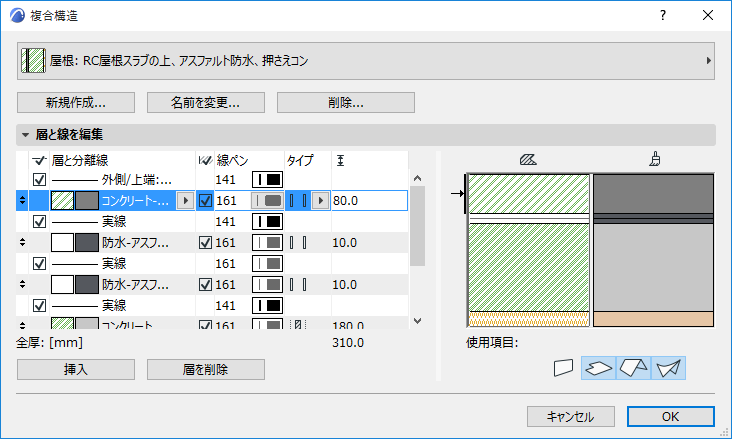Image resolution: width=732 pixels, height=439 pixels.
Task: Click the surface paintbrush preview header icon
Action: pos(655,159)
